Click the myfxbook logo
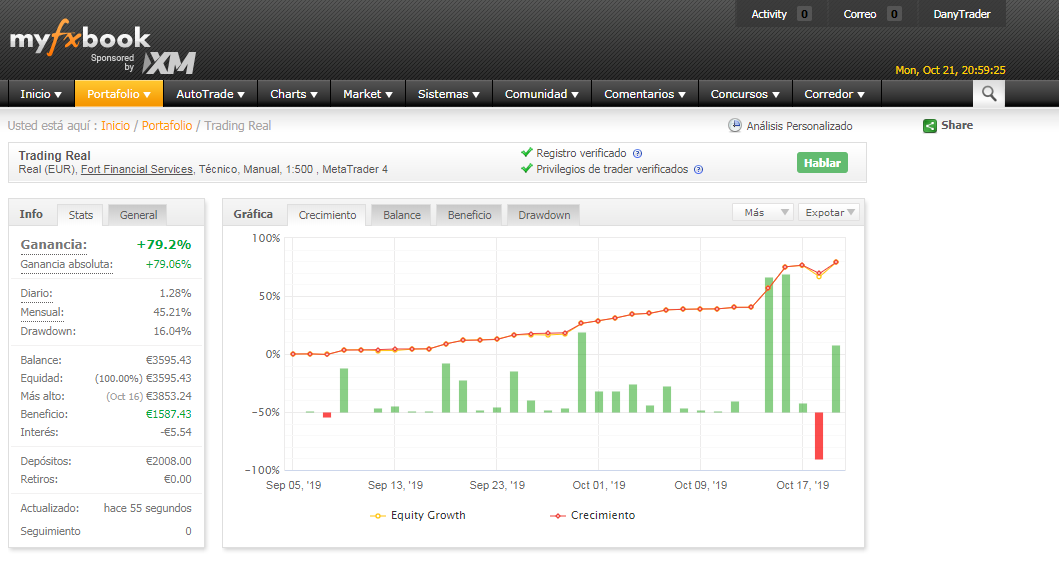Image resolution: width=1059 pixels, height=569 pixels. click(80, 40)
